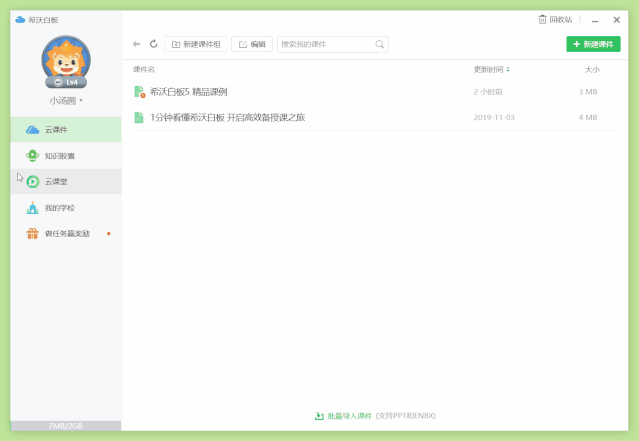The width and height of the screenshot is (639, 441).
Task: Select 云课件 in the sidebar
Action: click(x=66, y=130)
